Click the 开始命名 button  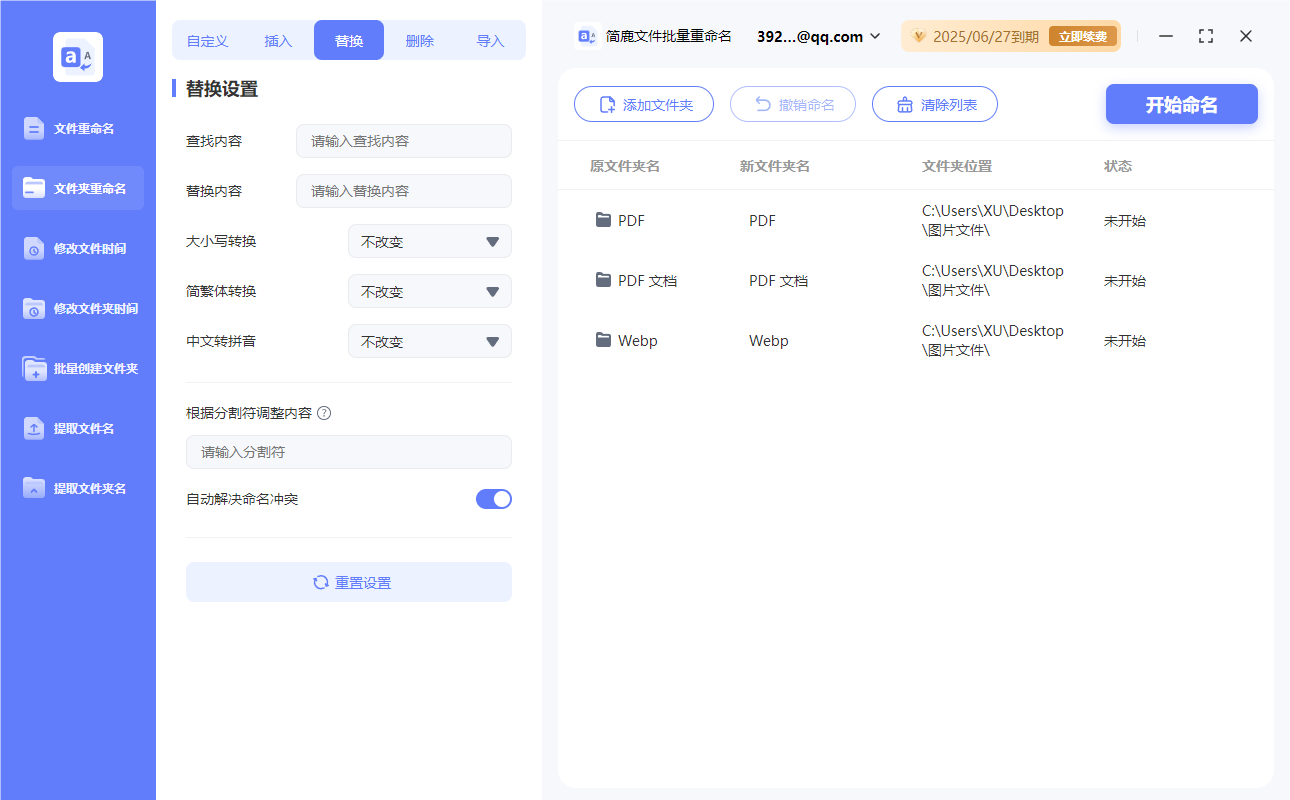click(1181, 103)
